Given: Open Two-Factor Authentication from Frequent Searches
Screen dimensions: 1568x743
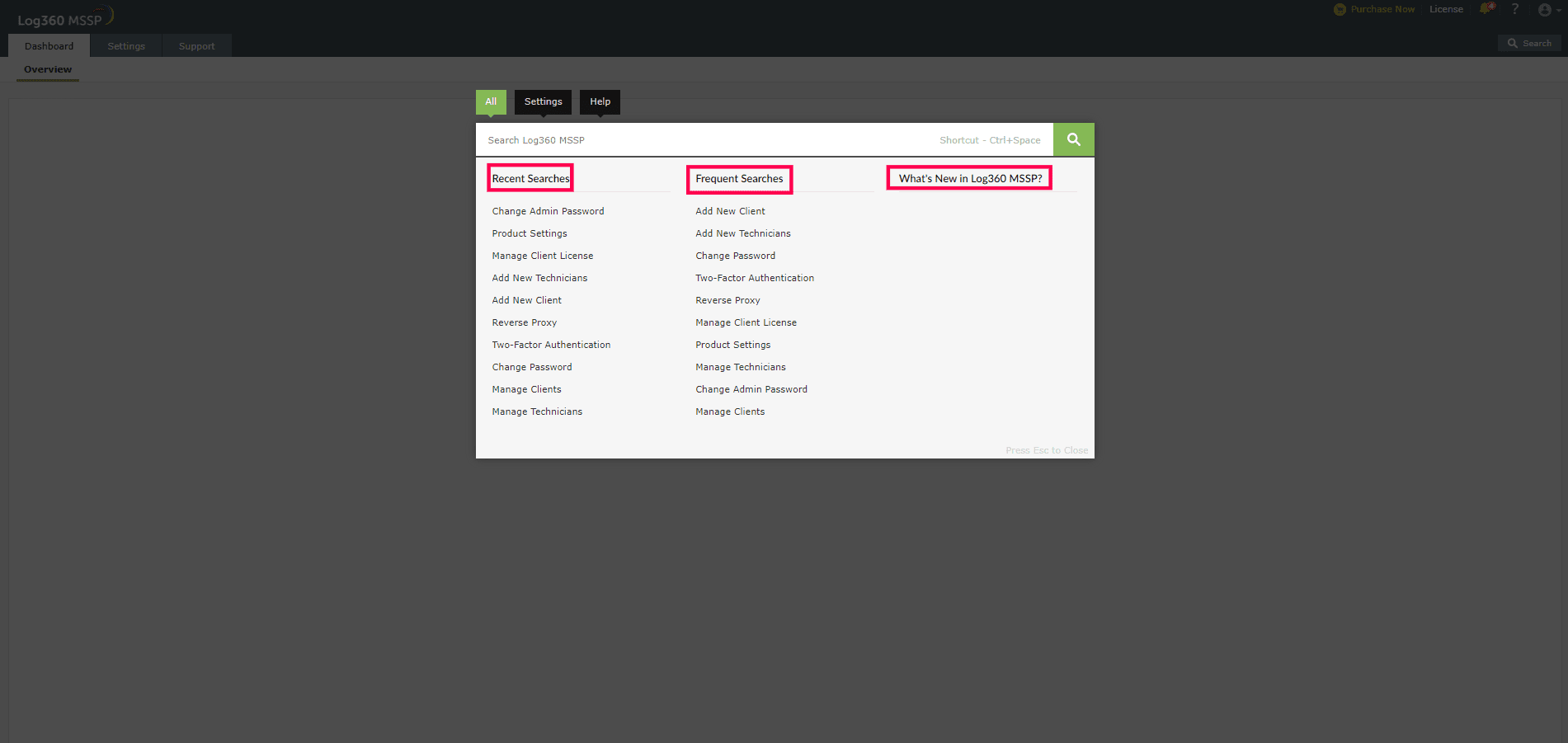Looking at the screenshot, I should click(x=754, y=278).
